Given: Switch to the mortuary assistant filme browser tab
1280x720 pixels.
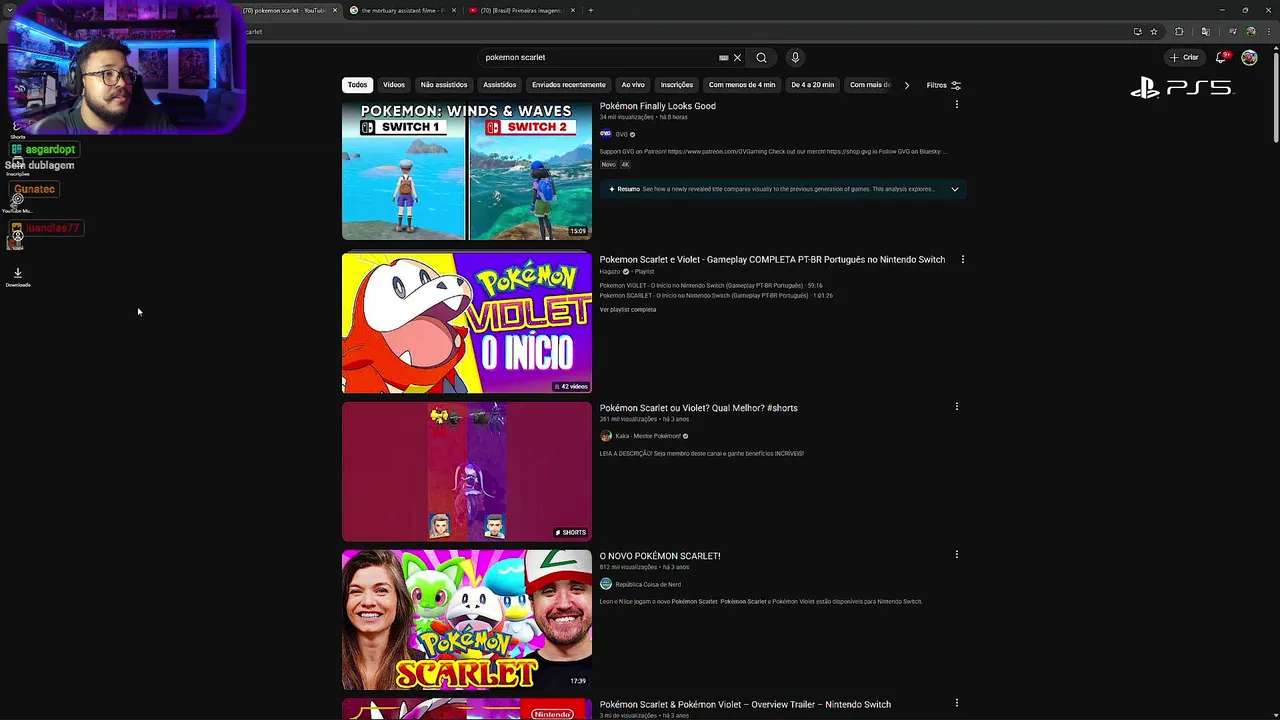Looking at the screenshot, I should (403, 10).
